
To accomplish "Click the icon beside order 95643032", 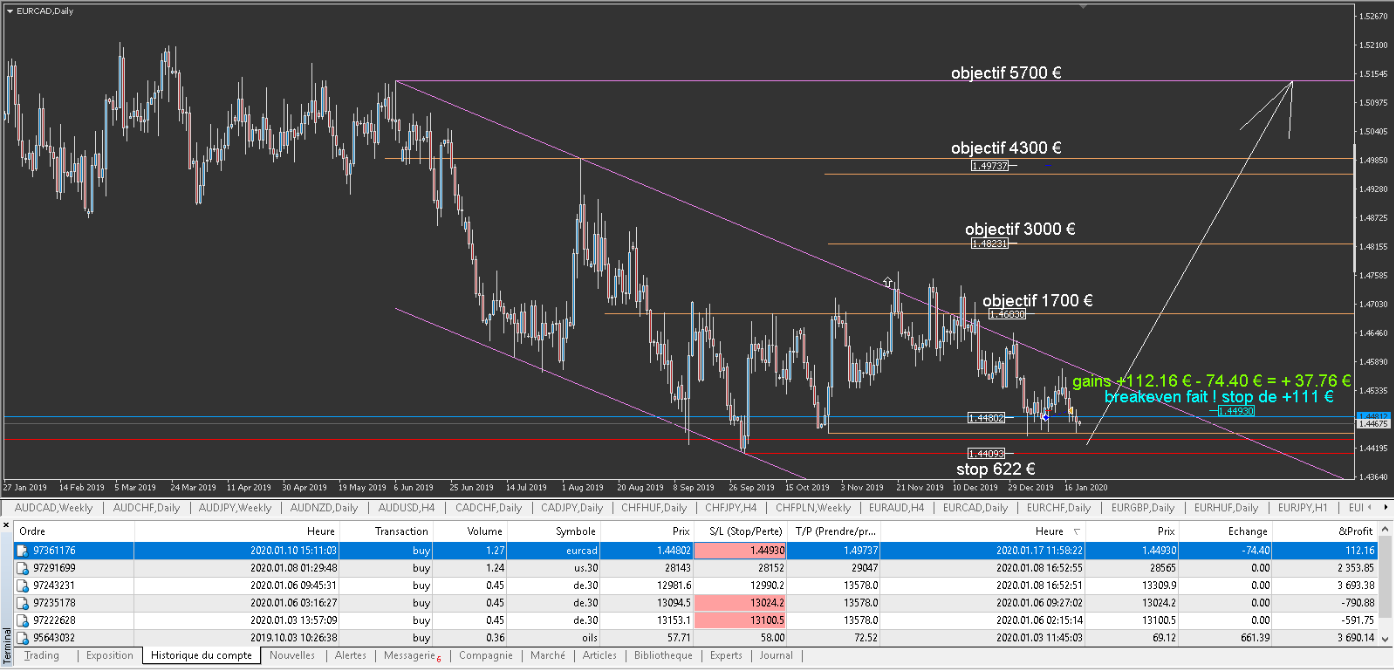I will 21,637.
